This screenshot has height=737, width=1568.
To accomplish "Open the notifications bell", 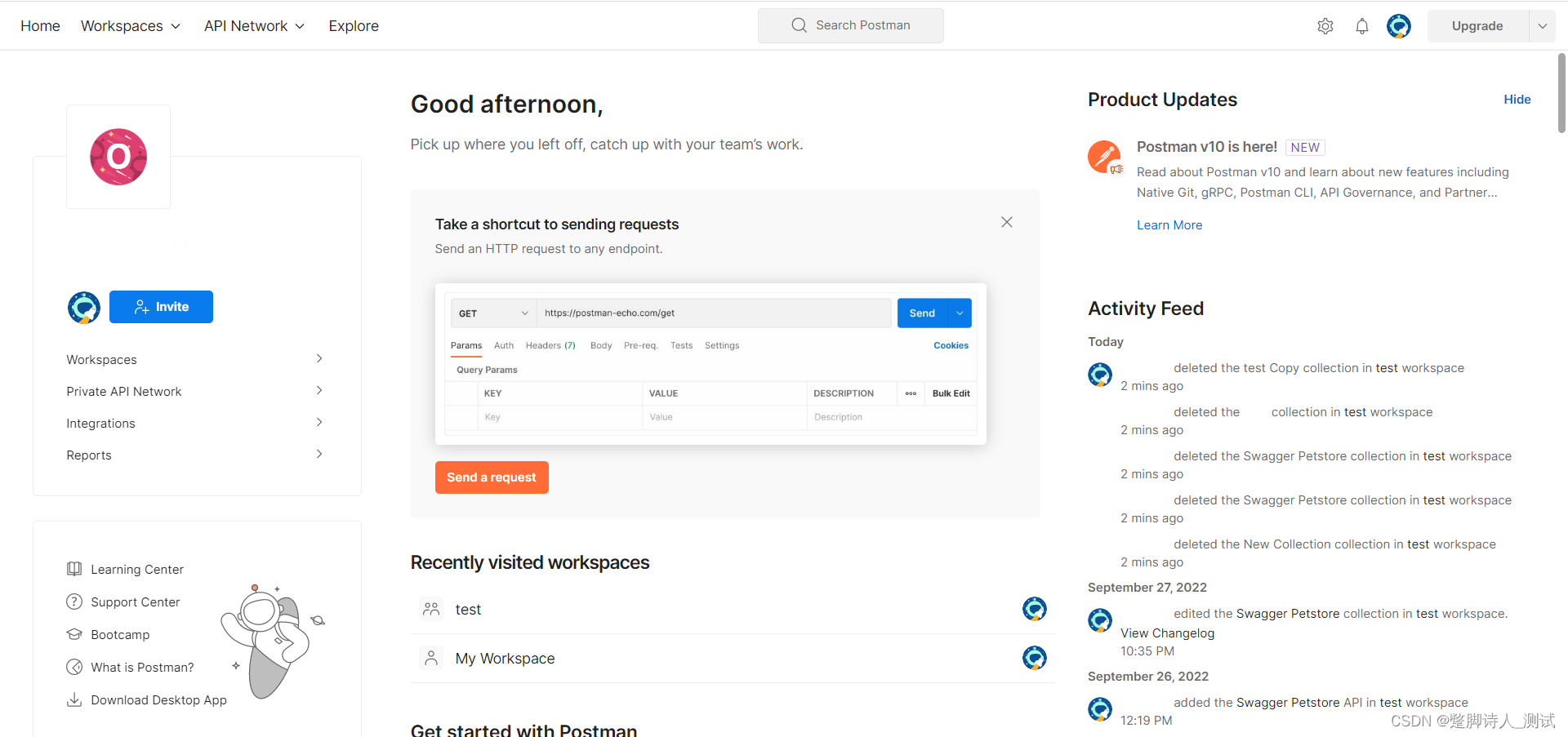I will 1362,25.
